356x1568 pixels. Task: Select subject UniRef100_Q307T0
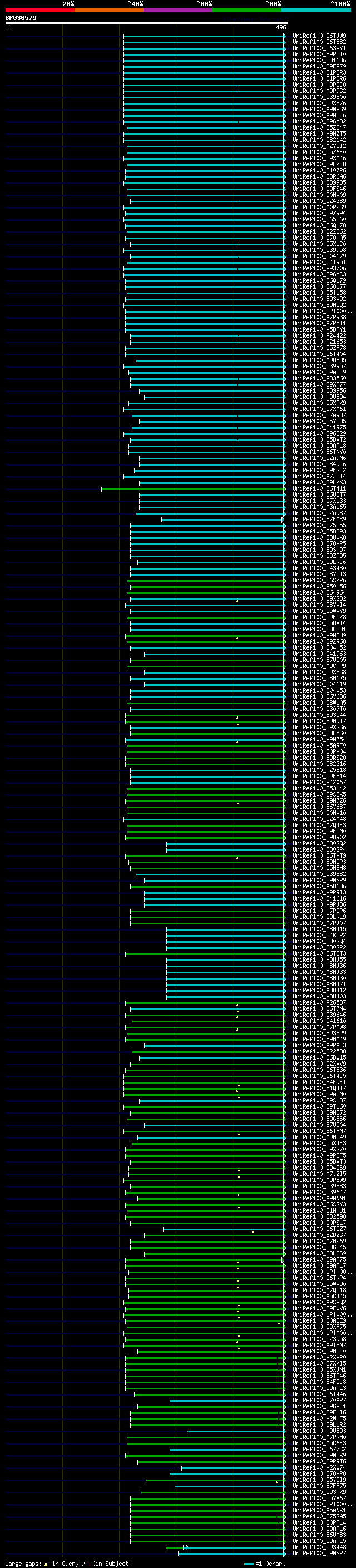tap(319, 709)
